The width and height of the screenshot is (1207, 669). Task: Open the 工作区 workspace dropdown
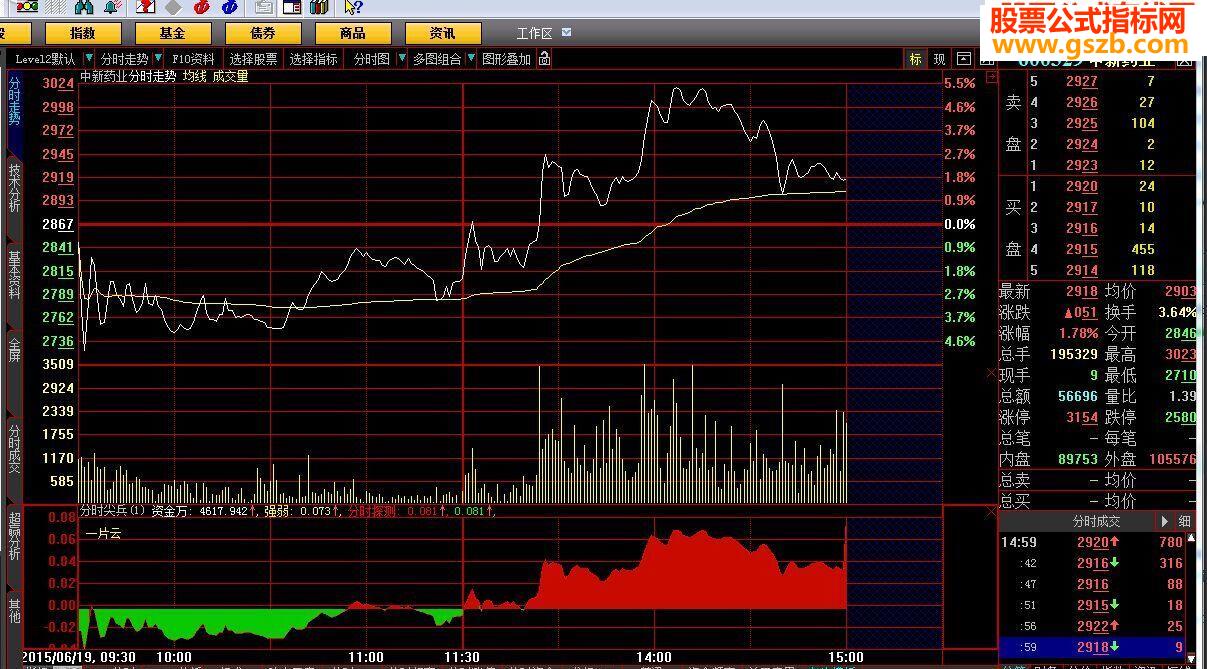[566, 32]
